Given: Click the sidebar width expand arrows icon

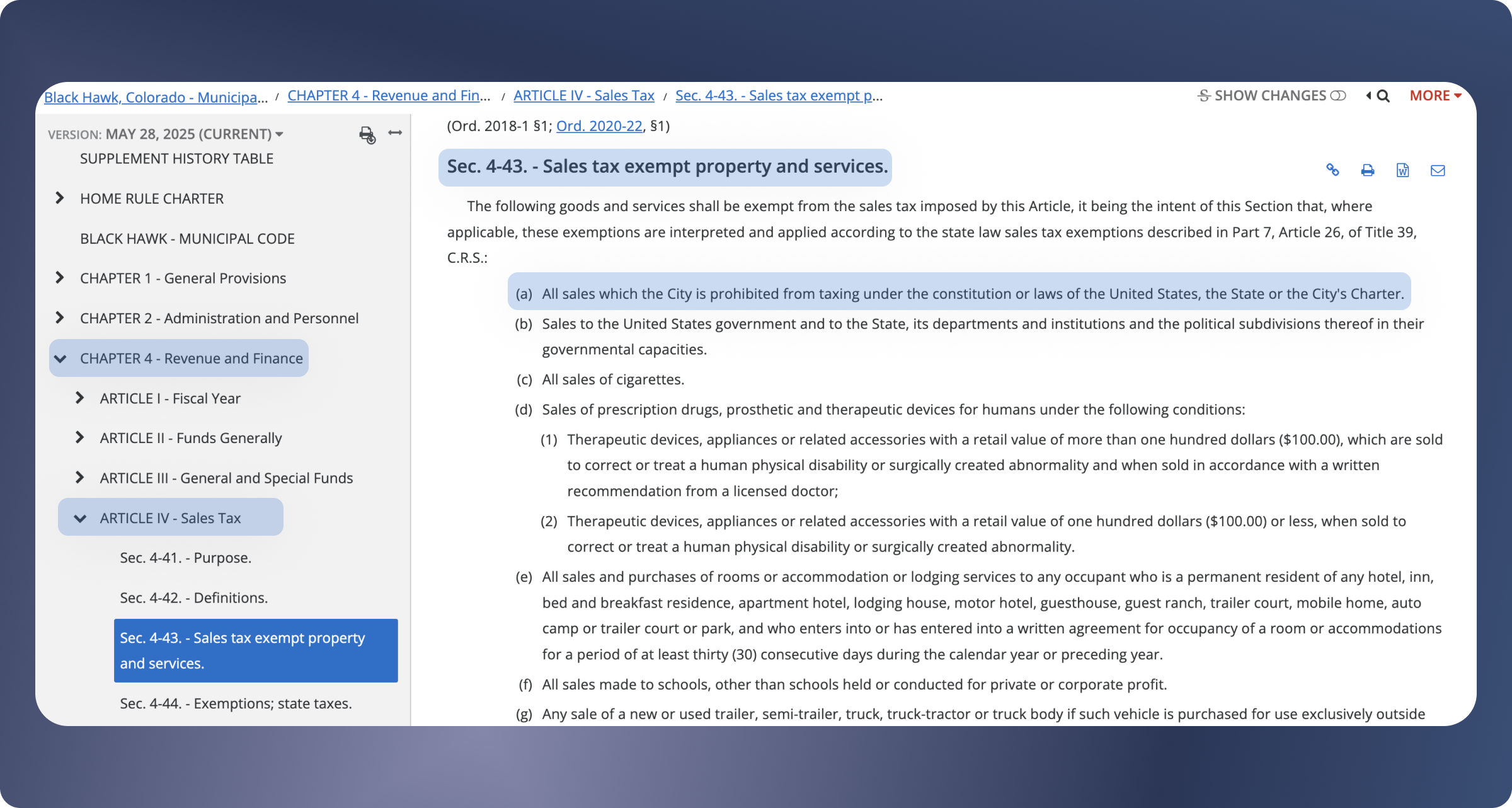Looking at the screenshot, I should (395, 132).
